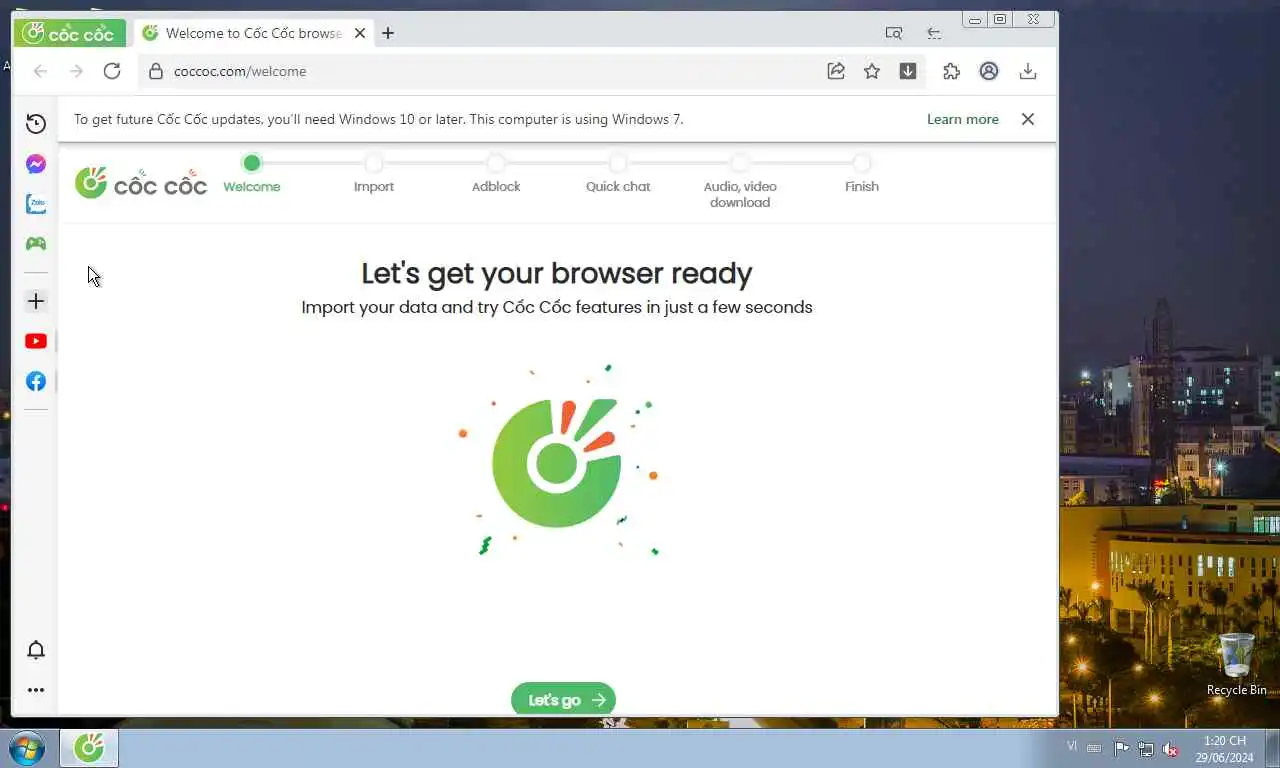Open Messenger in the sidebar
Viewport: 1280px width, 768px height.
(x=36, y=164)
